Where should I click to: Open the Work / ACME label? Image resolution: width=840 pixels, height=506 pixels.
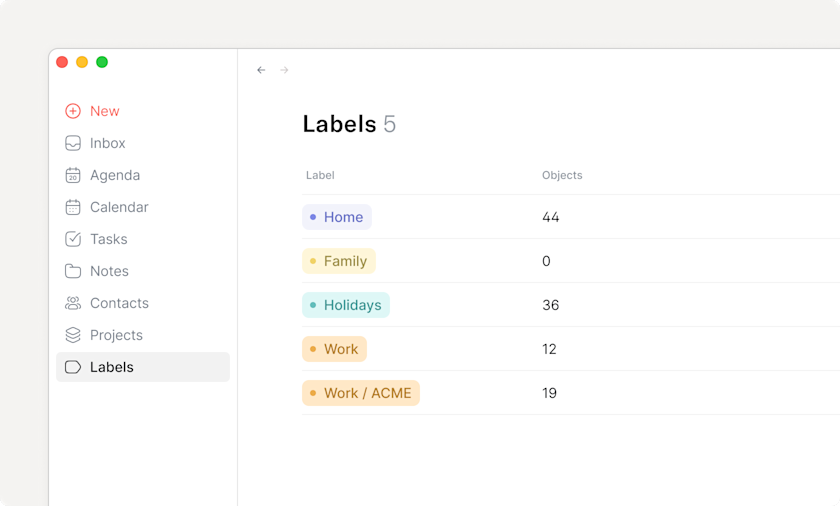coord(361,393)
